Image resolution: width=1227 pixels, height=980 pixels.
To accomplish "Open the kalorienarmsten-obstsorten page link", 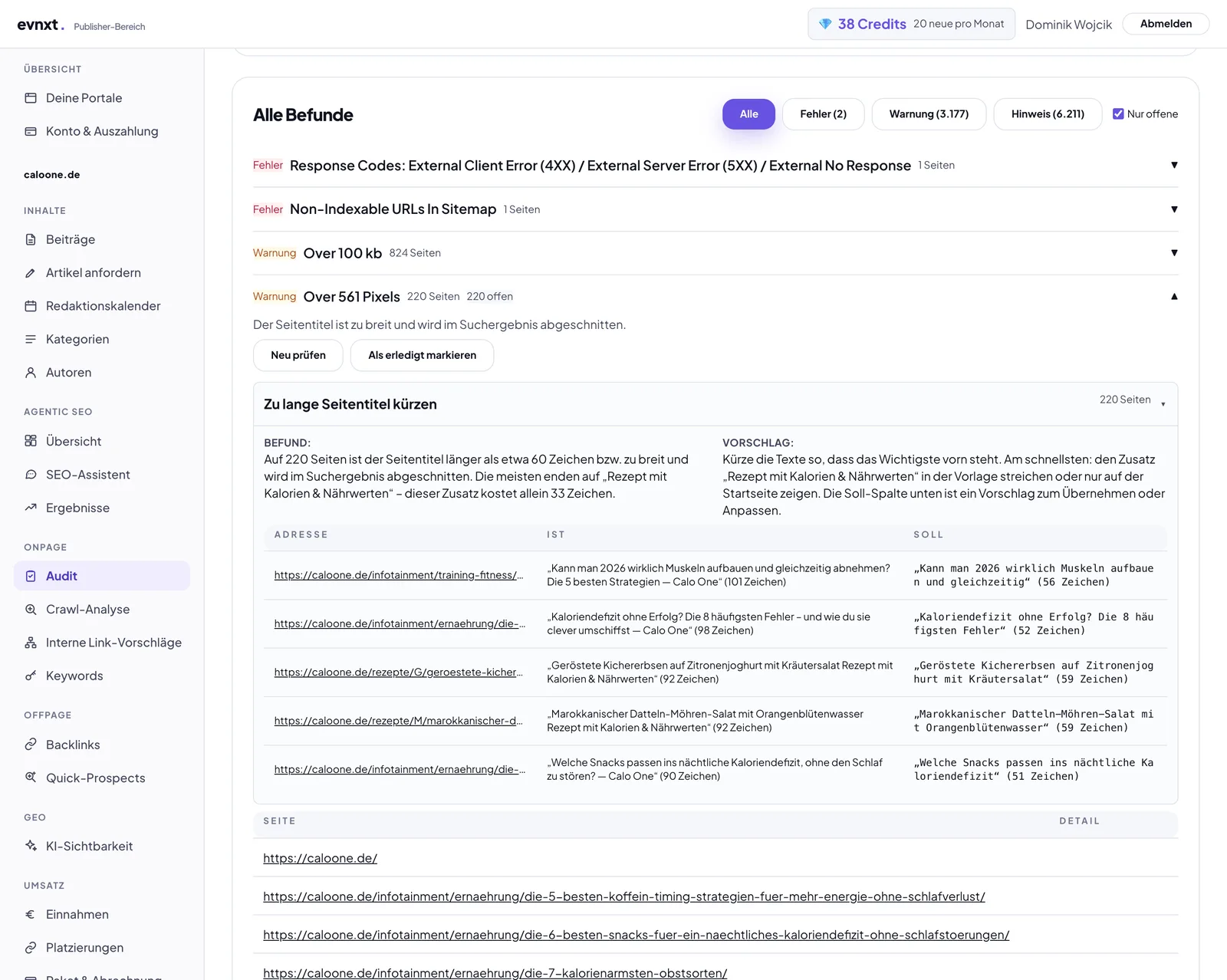I will pos(495,972).
